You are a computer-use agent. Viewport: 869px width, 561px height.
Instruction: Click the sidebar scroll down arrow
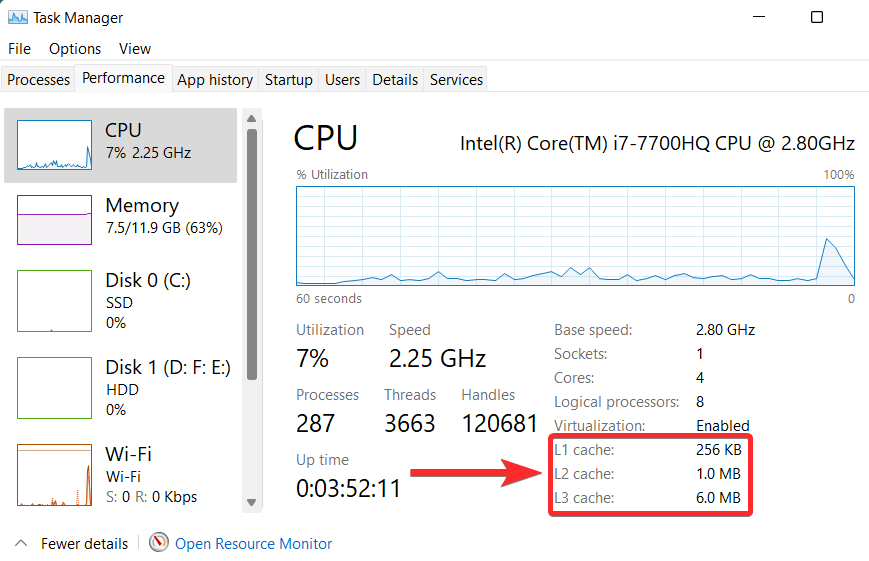pyautogui.click(x=251, y=502)
